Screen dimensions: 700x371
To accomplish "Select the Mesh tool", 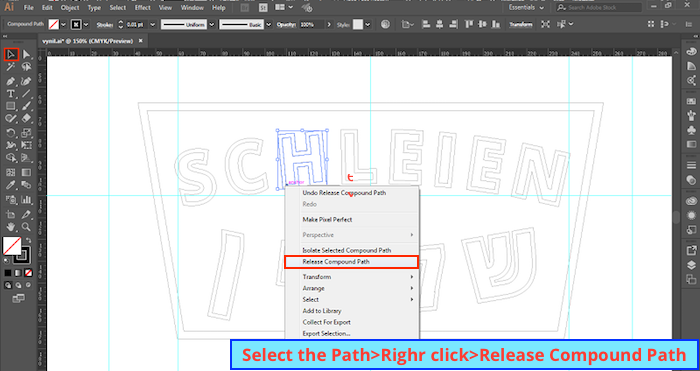I will coord(11,172).
